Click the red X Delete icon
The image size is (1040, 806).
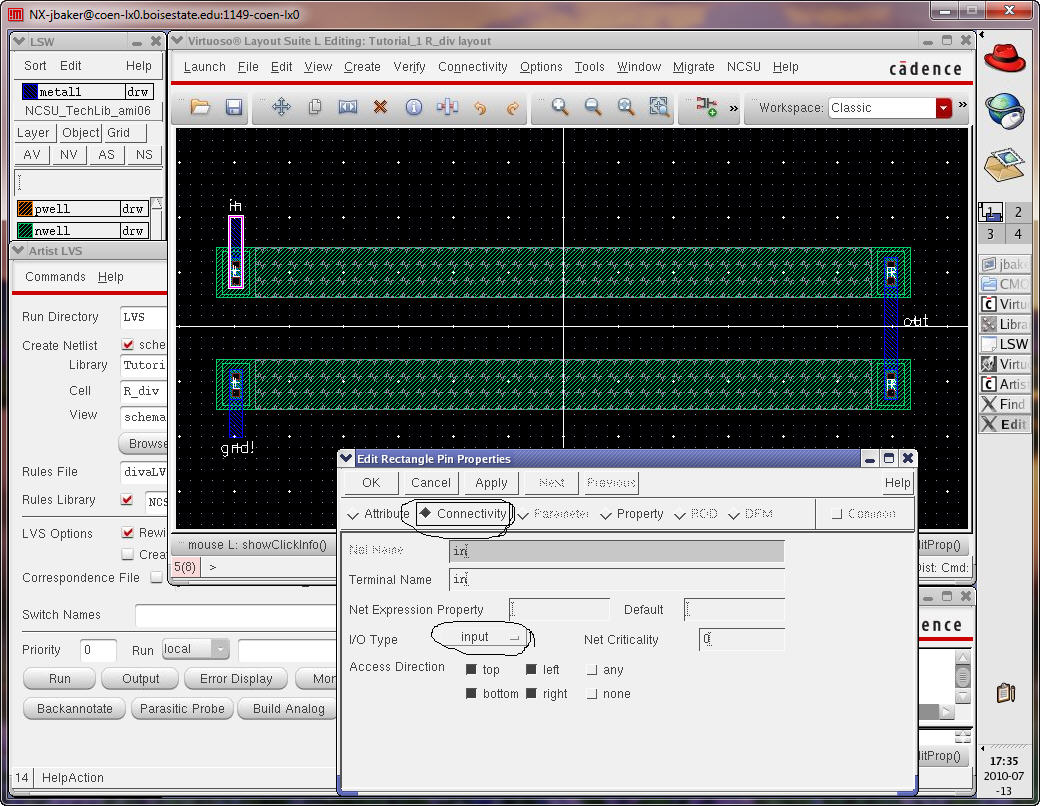[x=380, y=107]
